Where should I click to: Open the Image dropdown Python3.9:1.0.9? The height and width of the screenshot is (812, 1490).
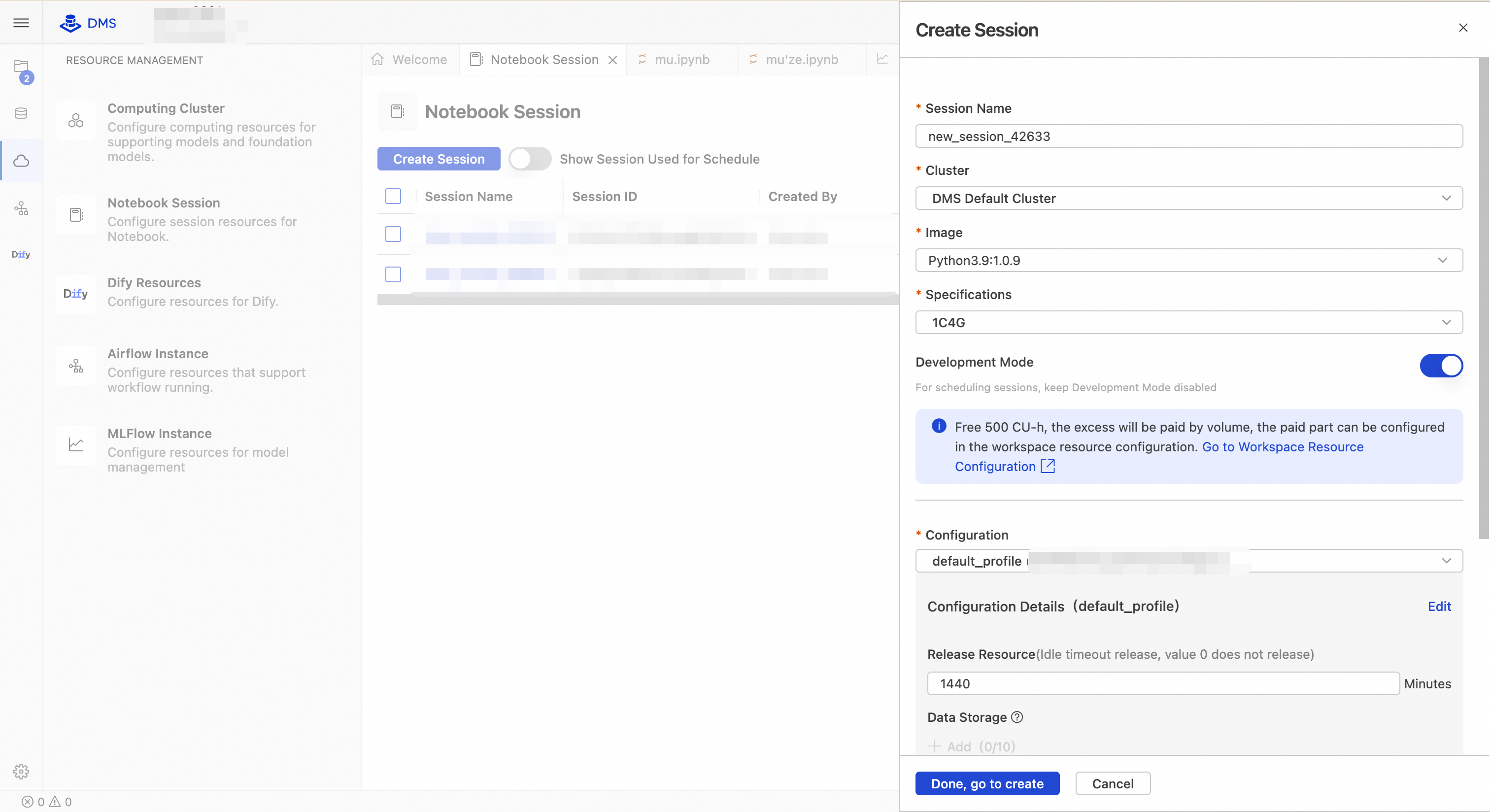click(1189, 260)
